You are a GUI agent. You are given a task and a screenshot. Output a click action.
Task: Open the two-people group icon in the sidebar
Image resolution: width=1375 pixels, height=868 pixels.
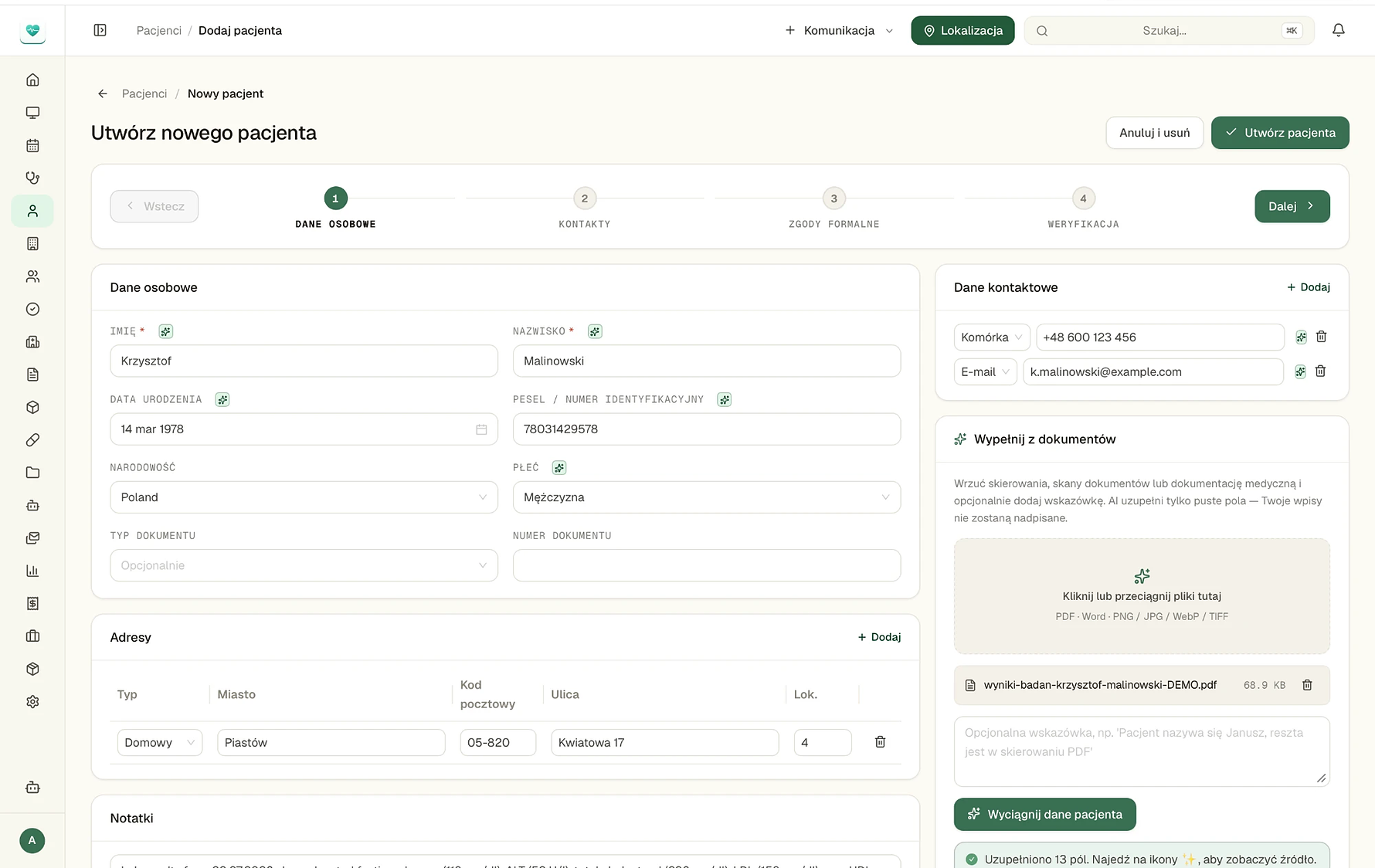point(32,276)
